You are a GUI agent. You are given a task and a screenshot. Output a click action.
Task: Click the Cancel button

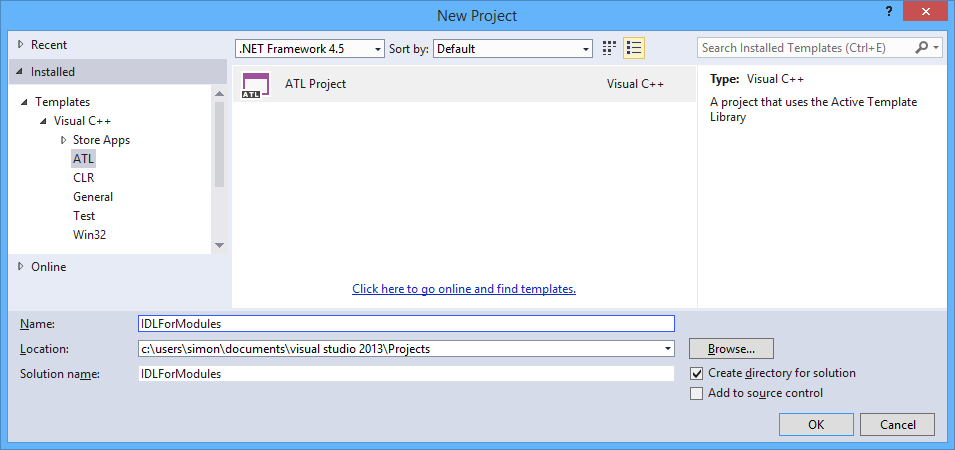click(x=898, y=424)
